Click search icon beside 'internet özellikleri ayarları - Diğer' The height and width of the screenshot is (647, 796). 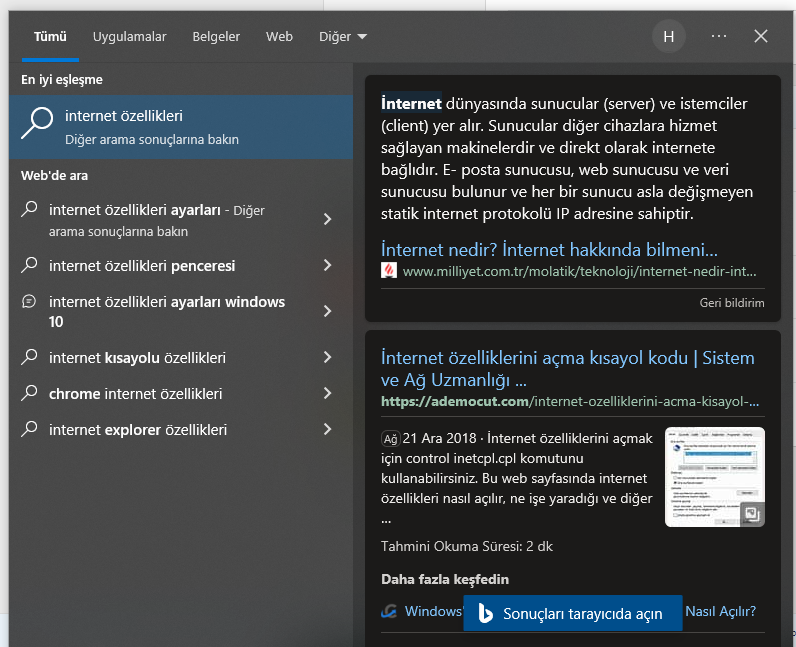coord(29,209)
